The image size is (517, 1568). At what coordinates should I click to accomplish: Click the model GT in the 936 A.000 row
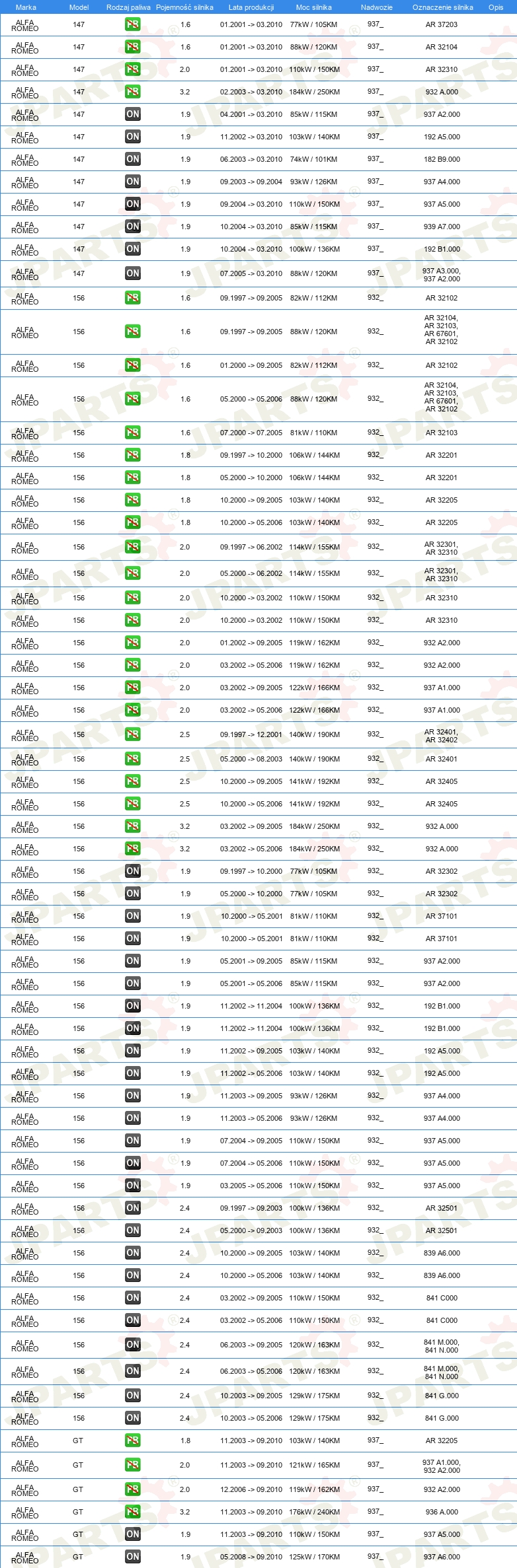tap(78, 1512)
